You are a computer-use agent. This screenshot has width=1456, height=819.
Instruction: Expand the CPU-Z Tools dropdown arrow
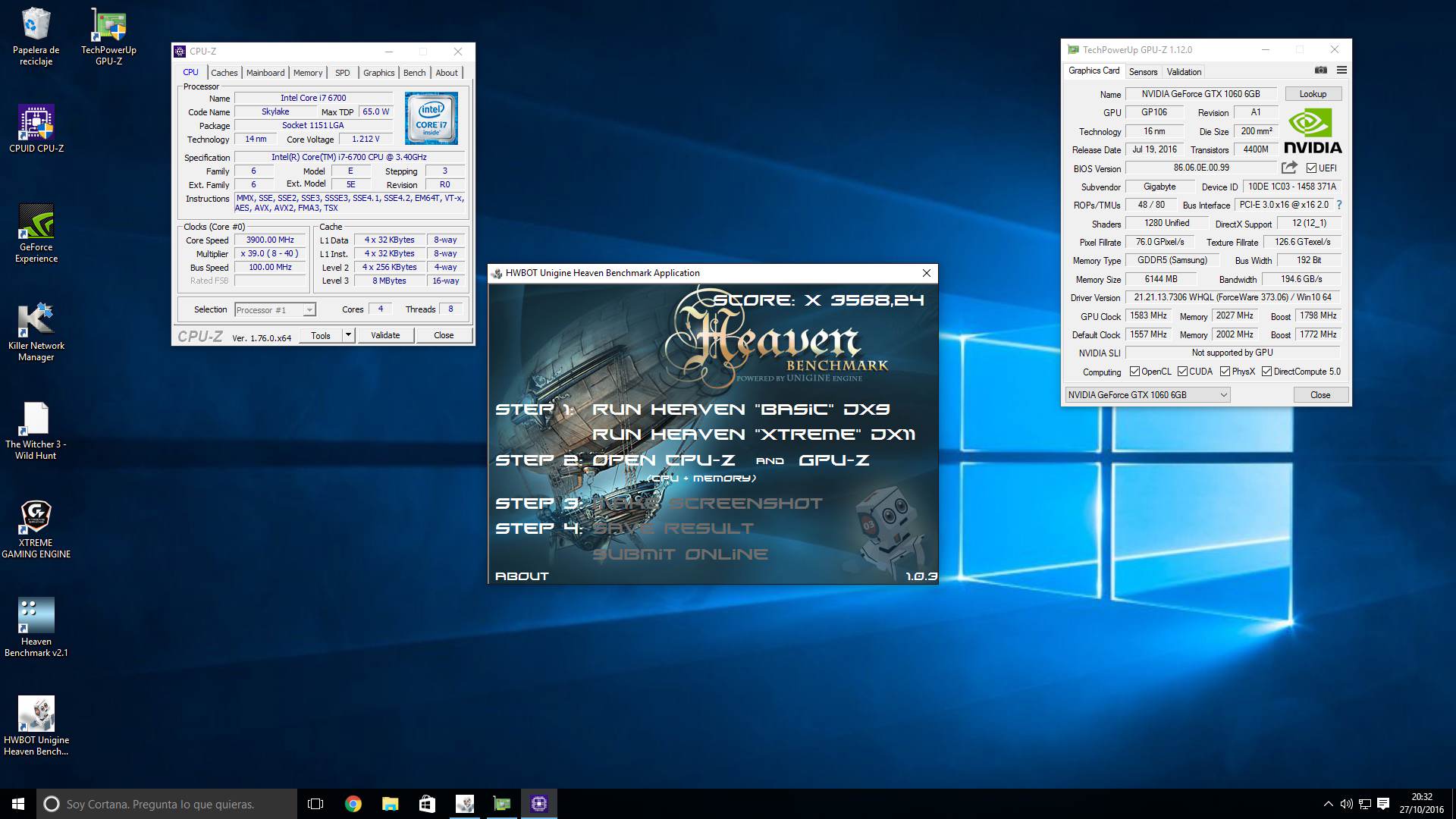[x=348, y=335]
